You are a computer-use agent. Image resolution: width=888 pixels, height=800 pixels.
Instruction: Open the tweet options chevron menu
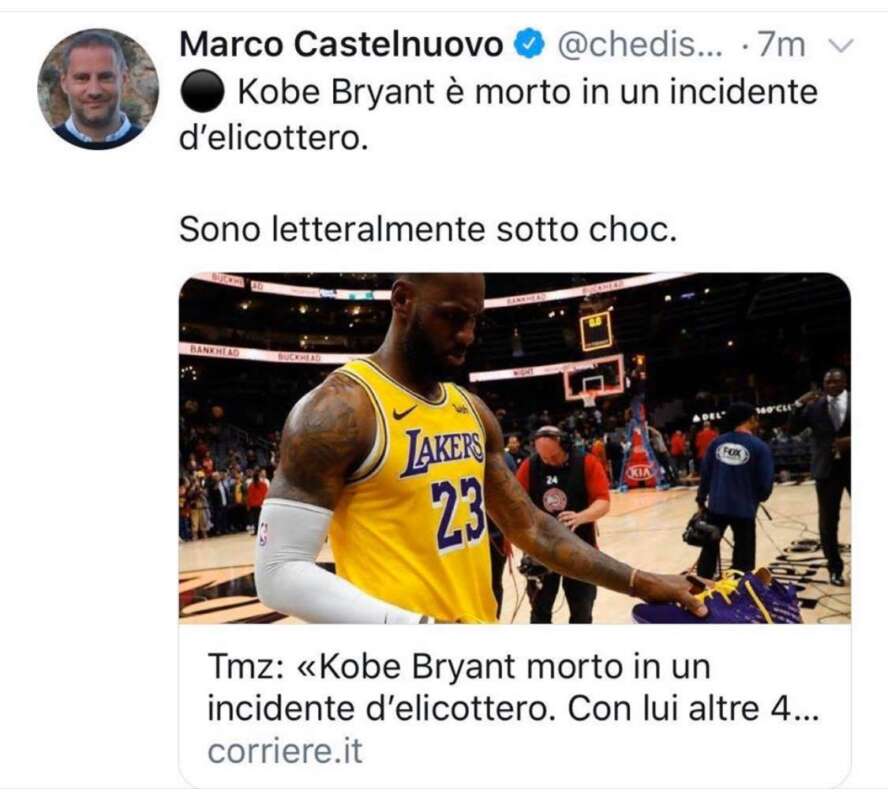coord(842,45)
